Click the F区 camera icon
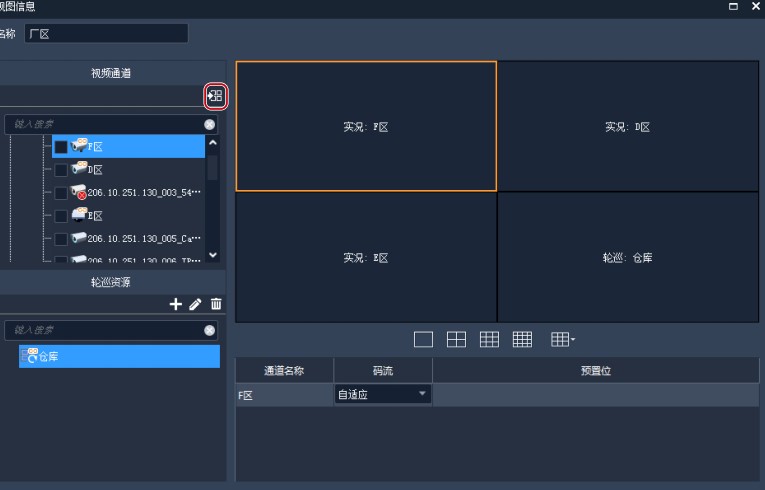This screenshot has width=765, height=490. [x=79, y=145]
